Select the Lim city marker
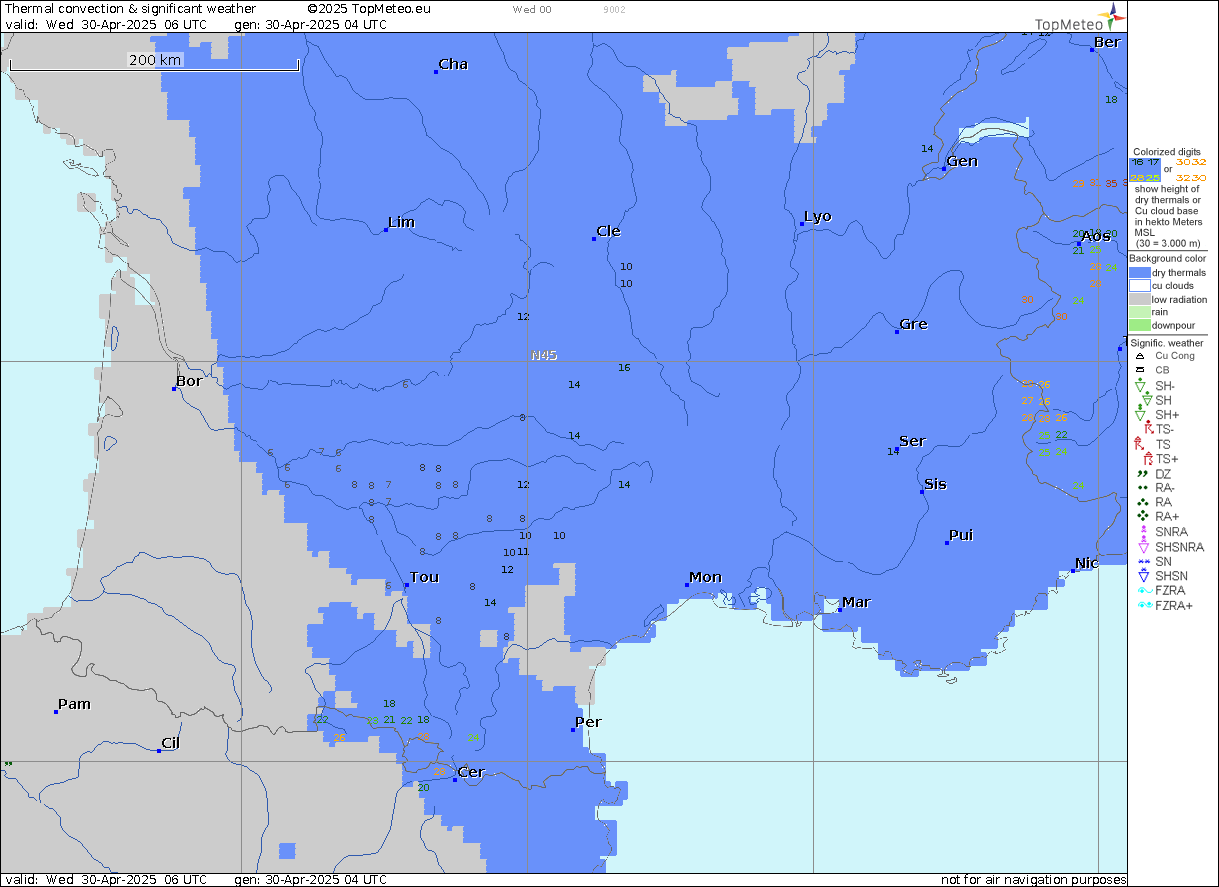The width and height of the screenshot is (1219, 887). [386, 230]
